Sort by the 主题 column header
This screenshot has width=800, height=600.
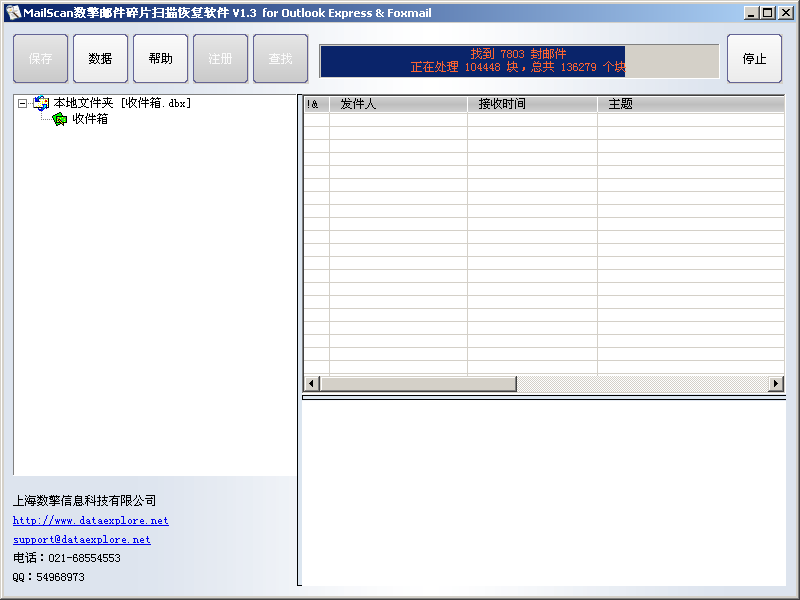[x=691, y=104]
